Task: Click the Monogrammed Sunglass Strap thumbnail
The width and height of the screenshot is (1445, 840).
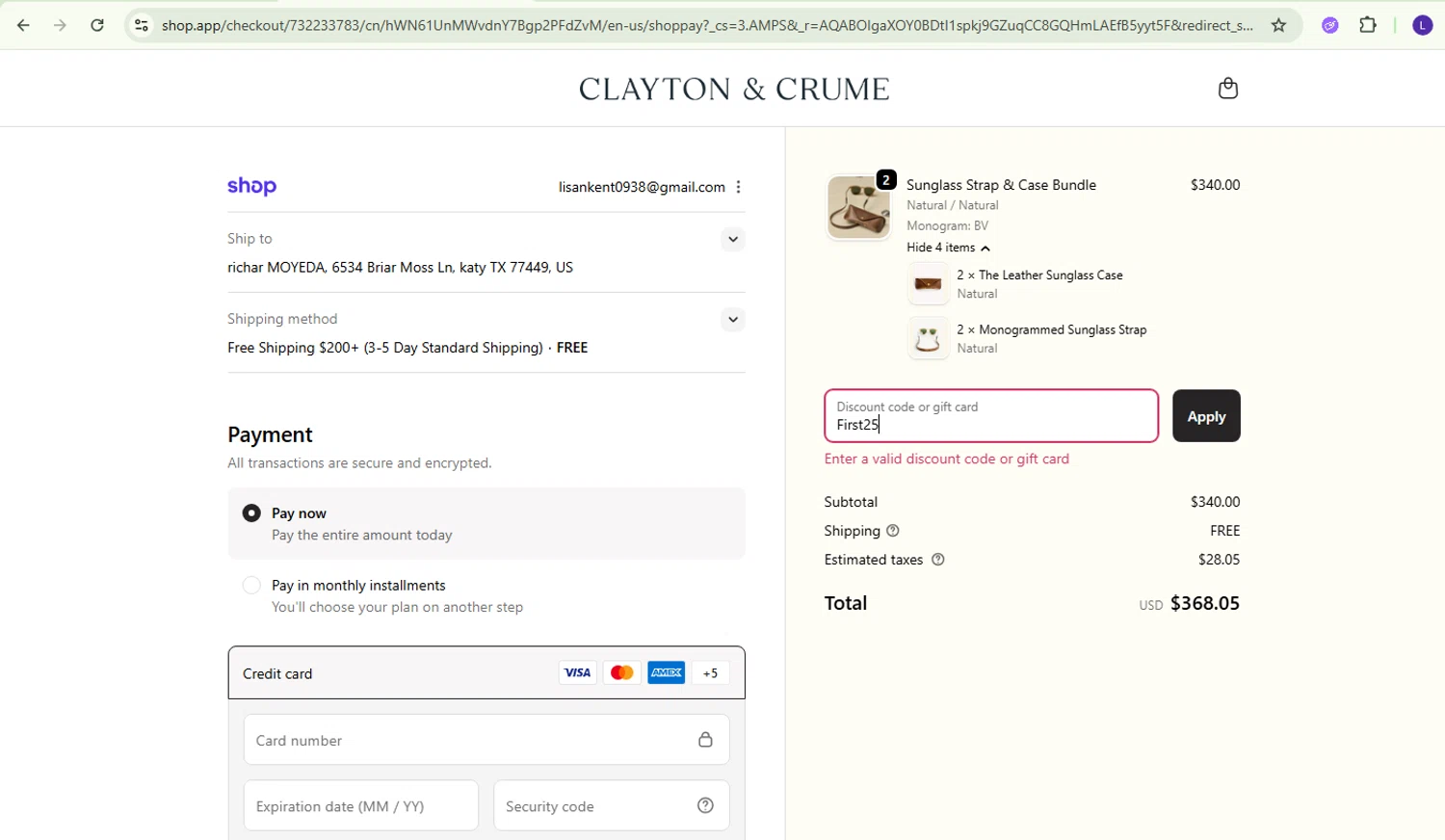Action: [928, 338]
